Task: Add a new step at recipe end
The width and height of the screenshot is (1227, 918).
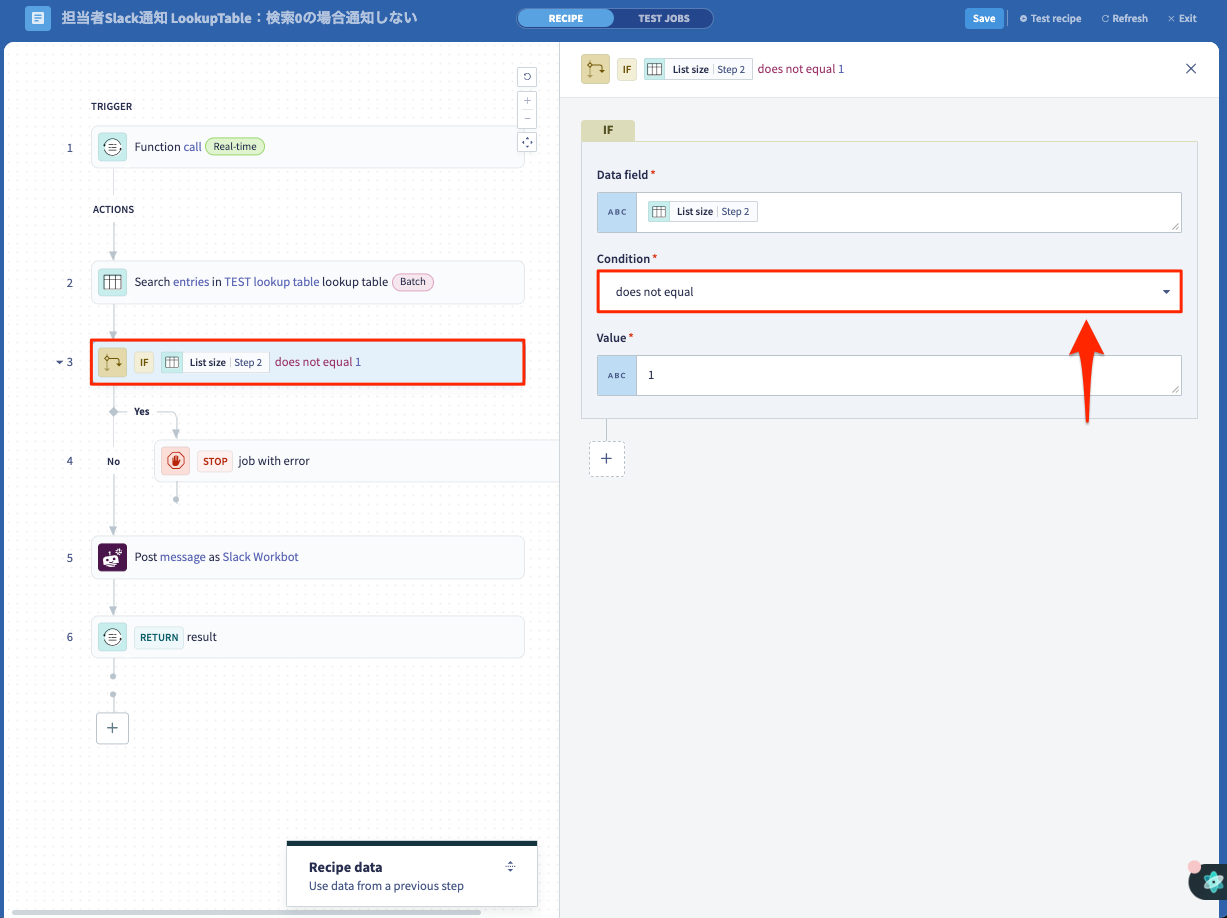Action: pyautogui.click(x=112, y=728)
